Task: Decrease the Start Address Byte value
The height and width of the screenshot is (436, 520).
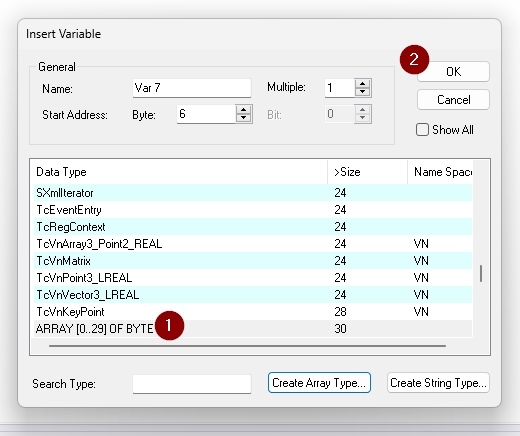Action: point(244,118)
